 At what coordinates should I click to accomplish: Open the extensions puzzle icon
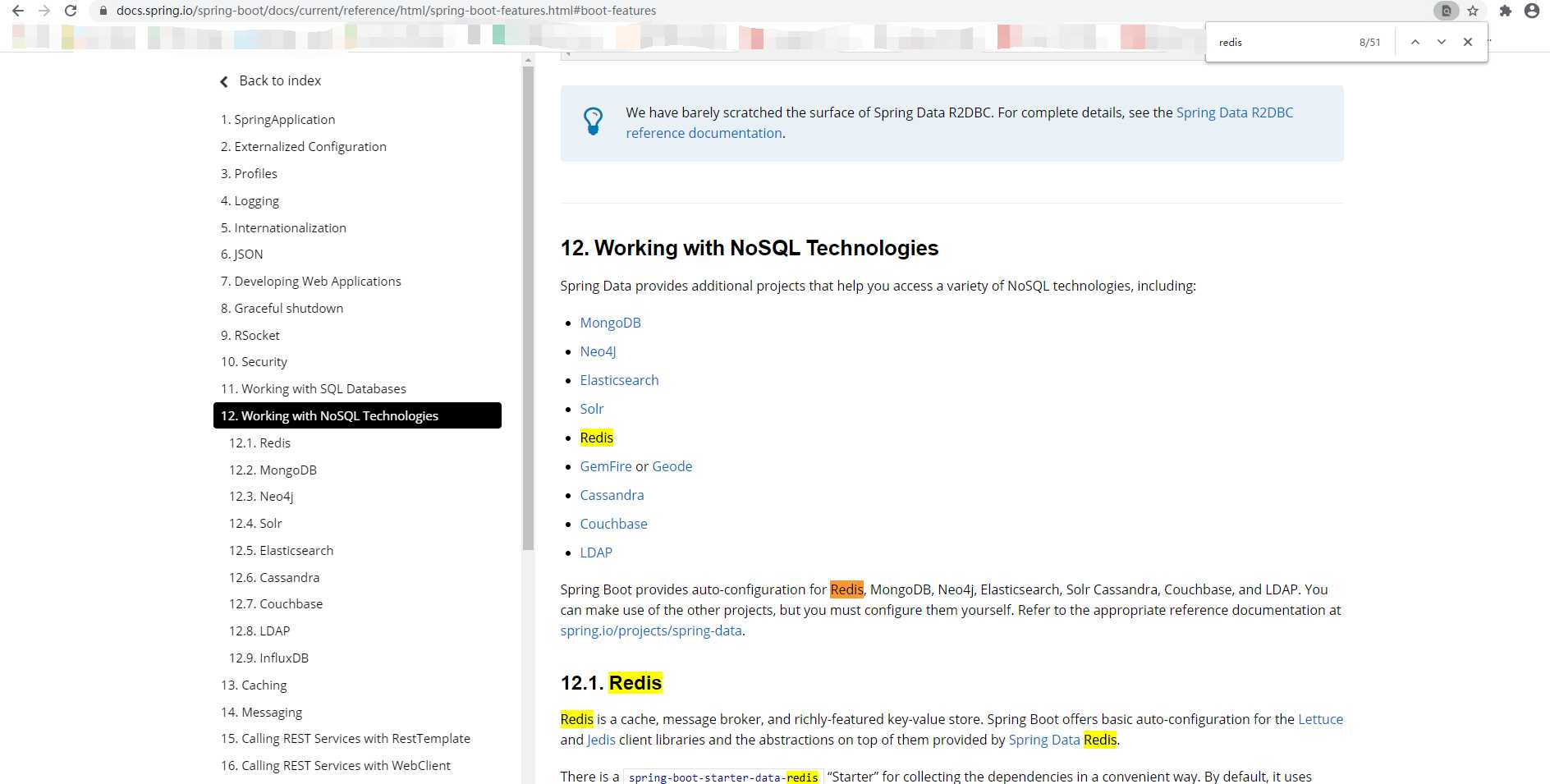[1505, 11]
